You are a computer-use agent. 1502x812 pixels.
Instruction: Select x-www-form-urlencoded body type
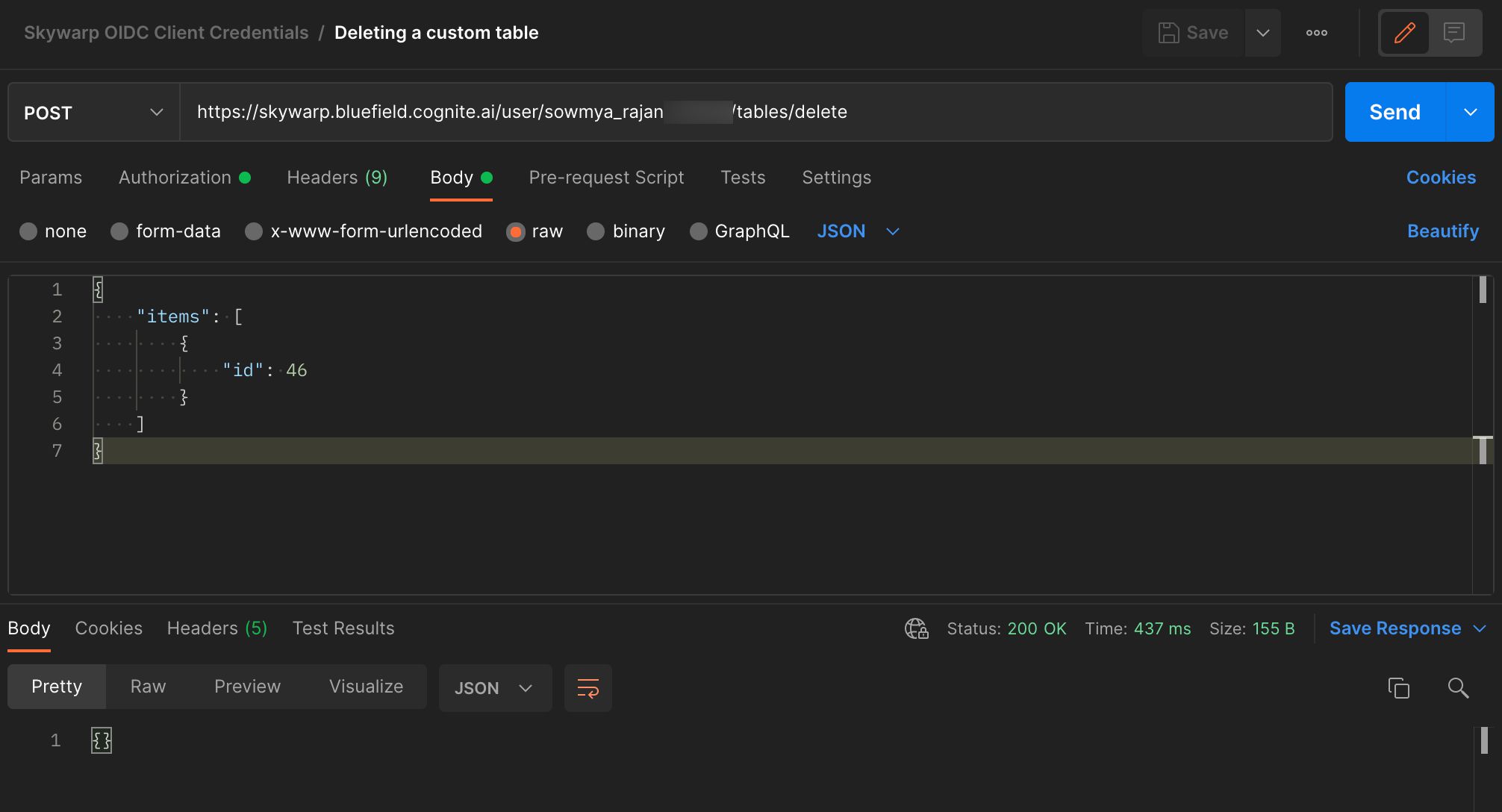[x=364, y=231]
